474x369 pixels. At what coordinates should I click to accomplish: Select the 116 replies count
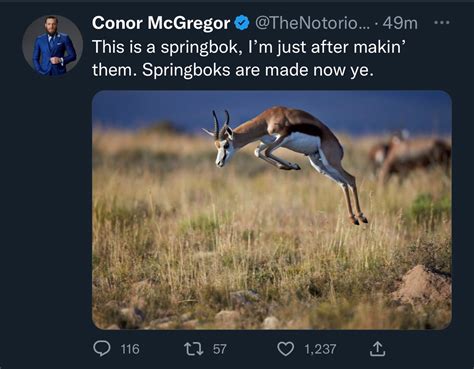coord(130,349)
